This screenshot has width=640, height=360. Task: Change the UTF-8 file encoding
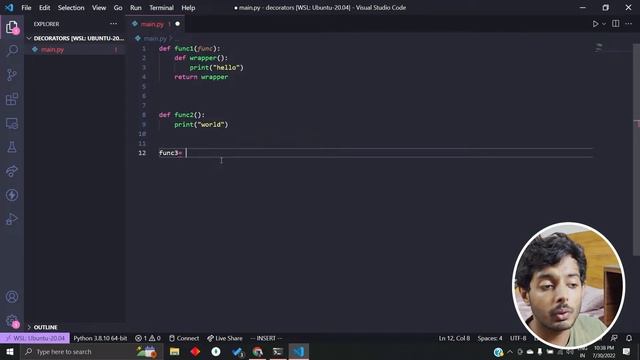(x=518, y=338)
